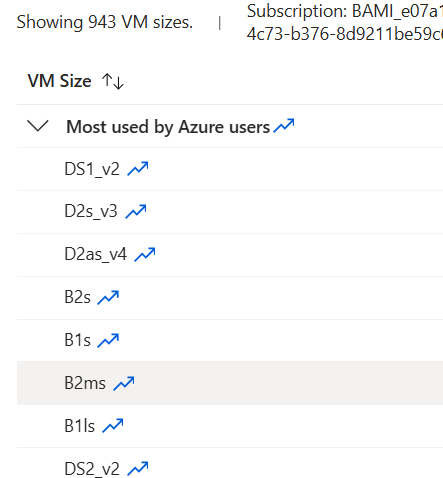Click trending icon beside DS2_v2
This screenshot has height=478, width=443.
tap(138, 468)
